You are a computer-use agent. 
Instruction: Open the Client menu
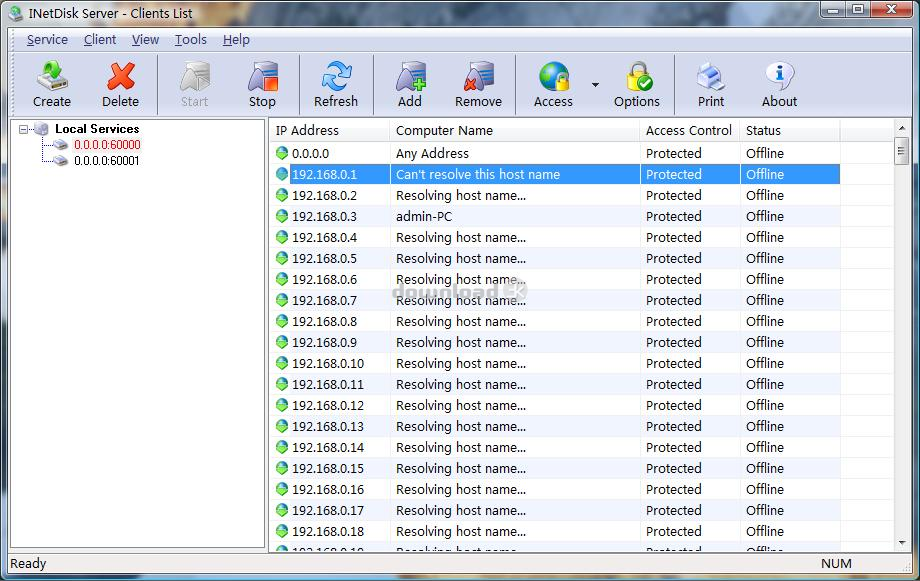click(x=100, y=40)
